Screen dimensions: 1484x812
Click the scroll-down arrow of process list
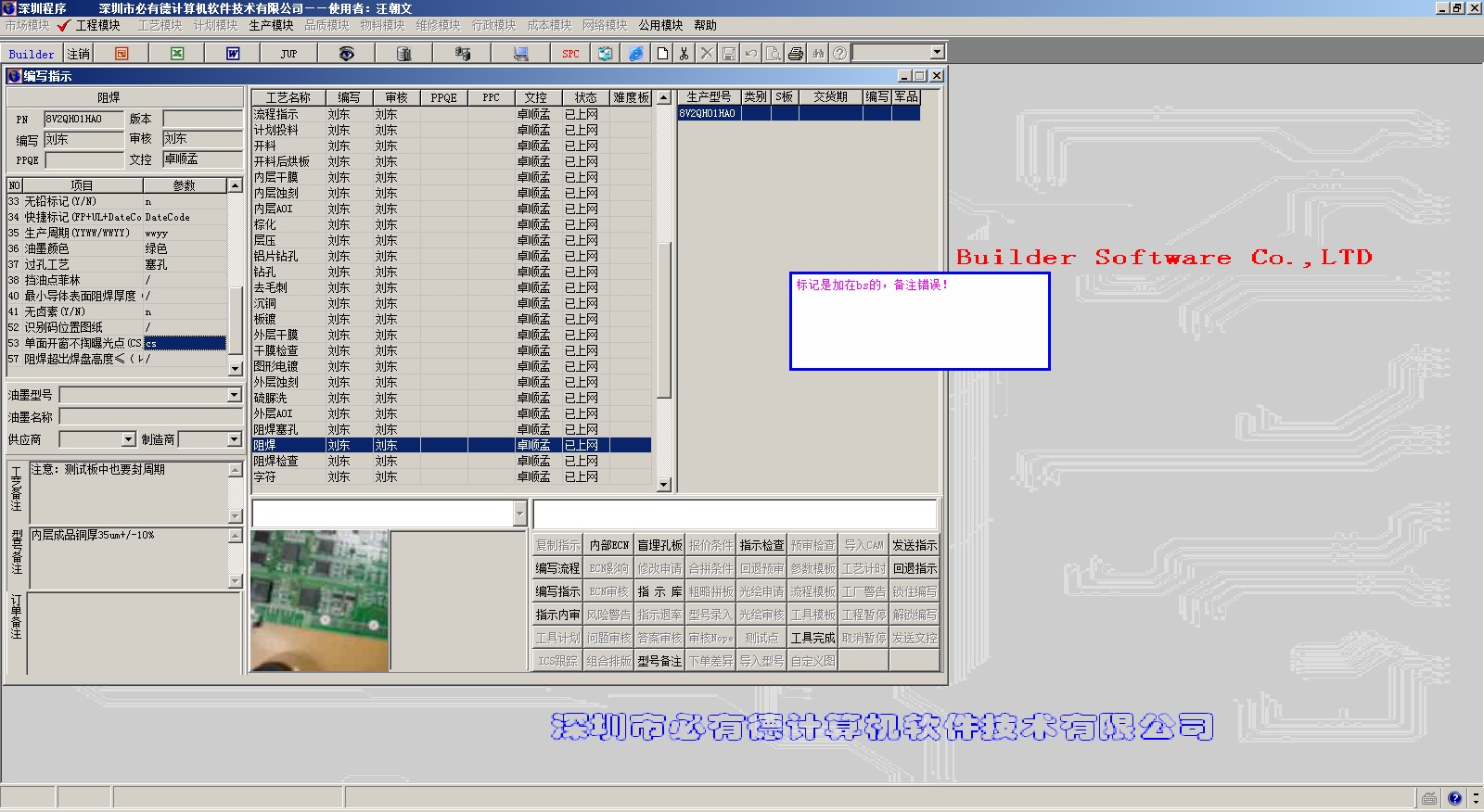[663, 485]
